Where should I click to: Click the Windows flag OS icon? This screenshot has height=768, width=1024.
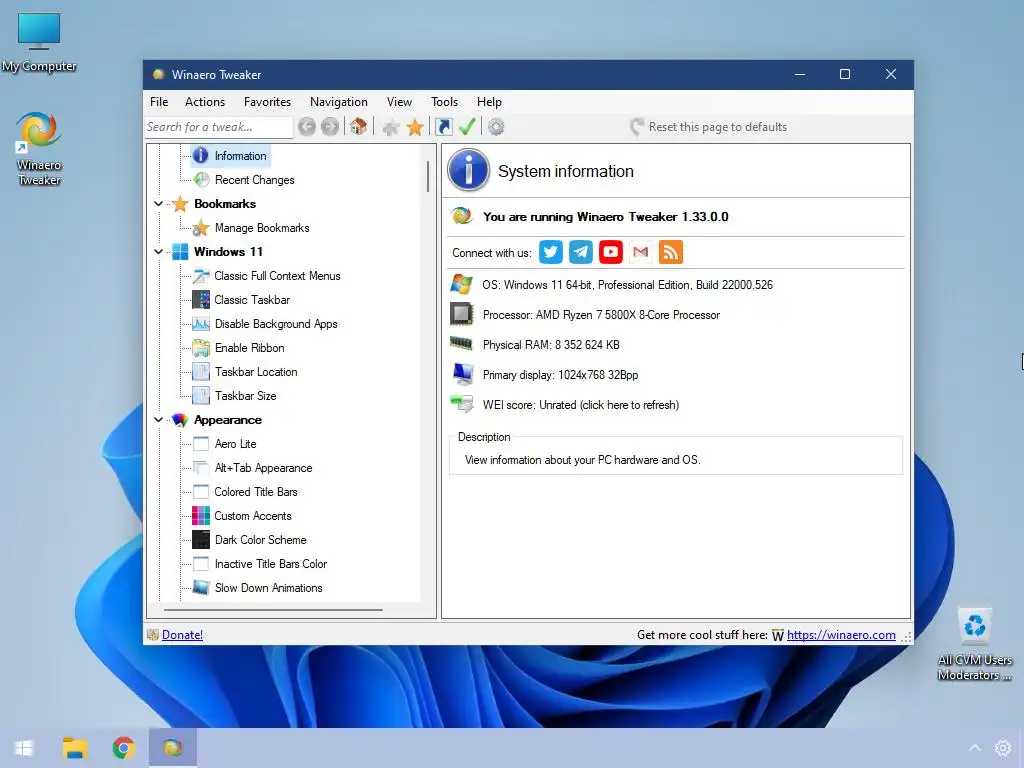click(461, 284)
